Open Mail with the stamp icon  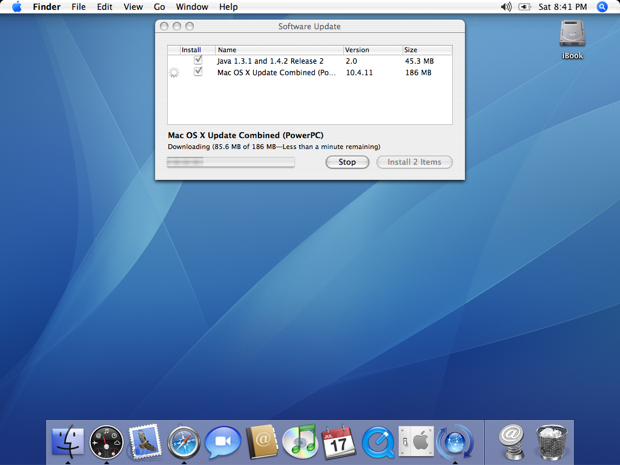coord(145,441)
